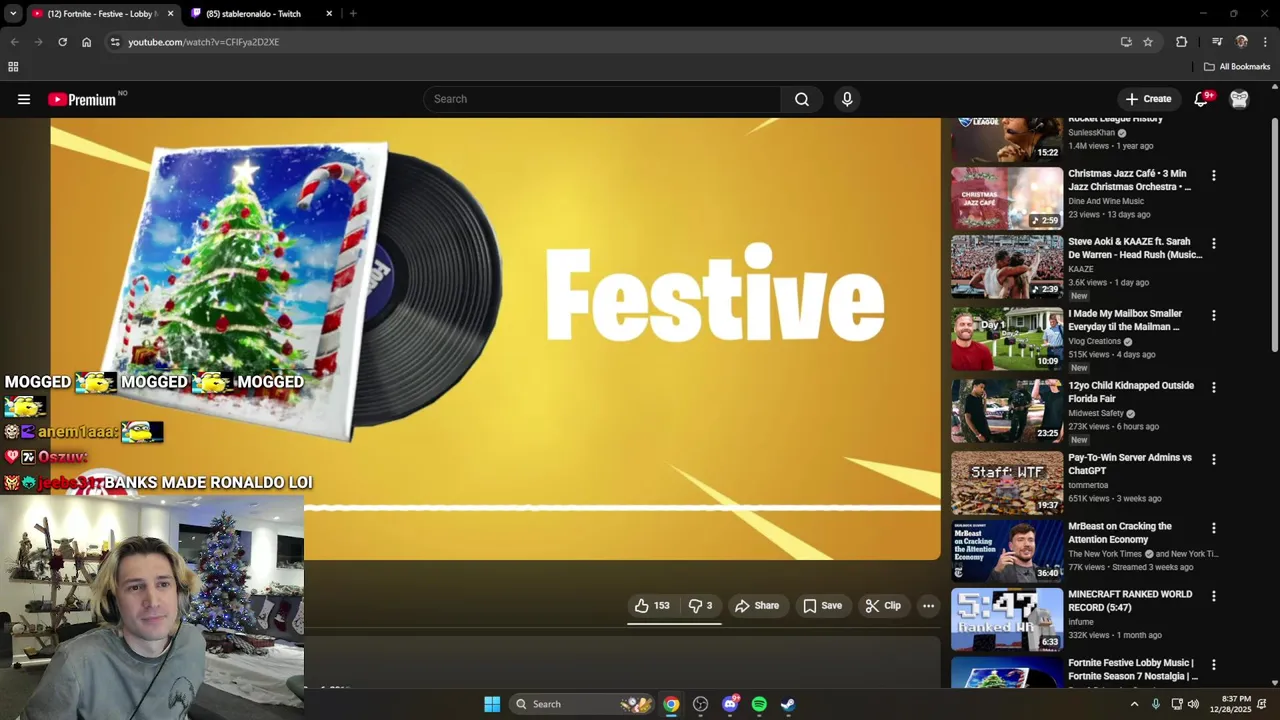Close the stableronaldo Twitch tab
Image resolution: width=1280 pixels, height=720 pixels.
[329, 14]
